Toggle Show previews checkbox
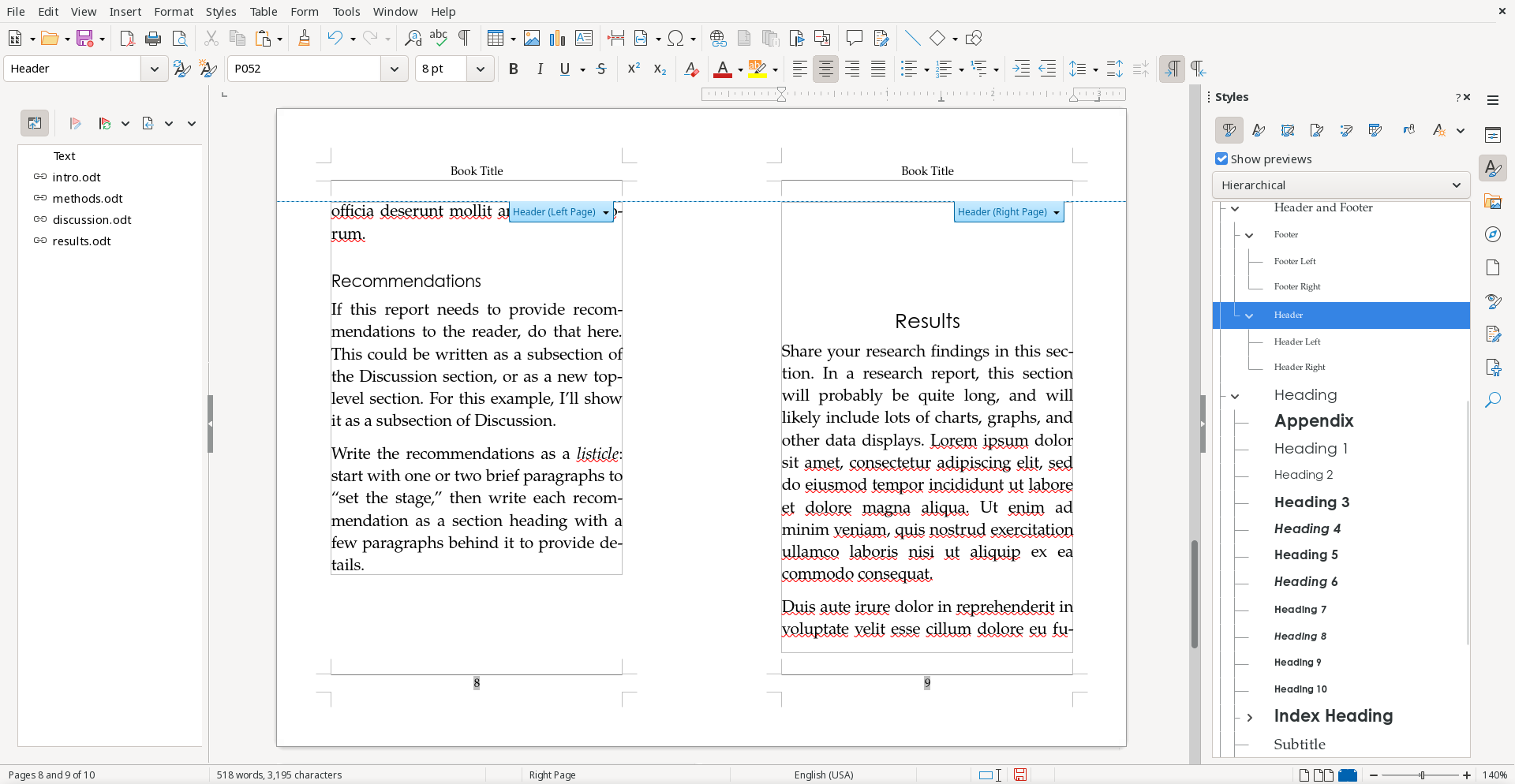The width and height of the screenshot is (1515, 784). 1221,159
